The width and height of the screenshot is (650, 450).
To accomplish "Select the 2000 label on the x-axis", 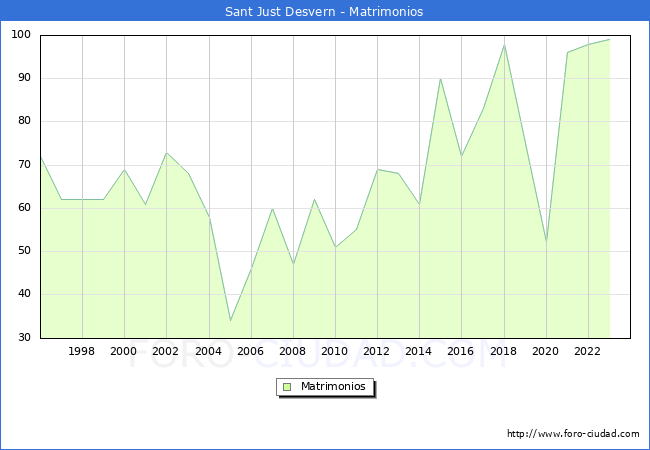I will [x=124, y=351].
